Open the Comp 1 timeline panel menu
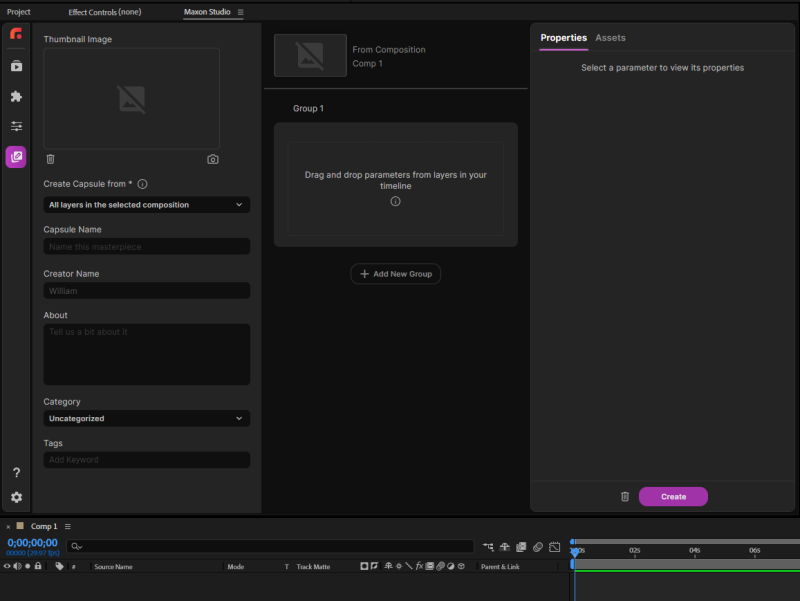This screenshot has height=601, width=800. click(67, 525)
